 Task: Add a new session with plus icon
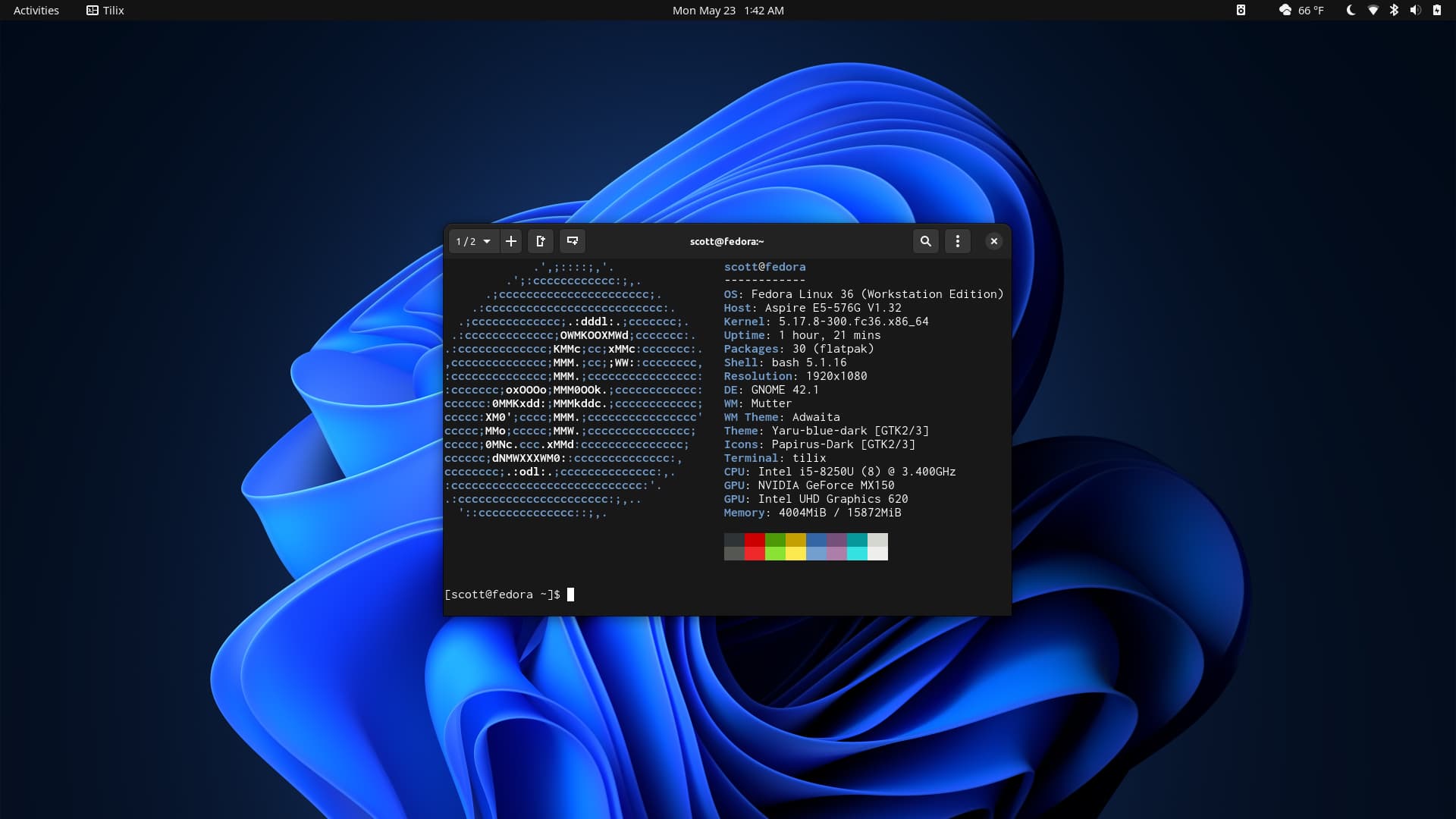511,241
